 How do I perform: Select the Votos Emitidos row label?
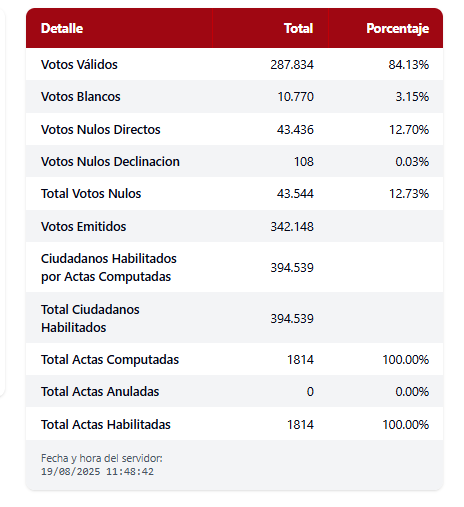[84, 227]
